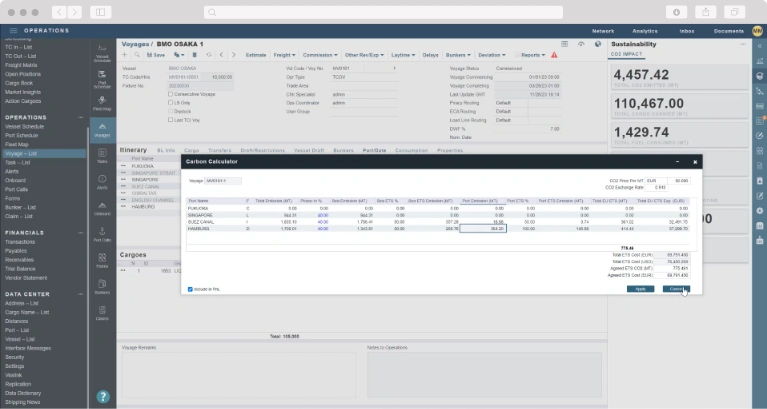Screen dimensions: 767x409
Task: Click the Save icon in voyage toolbar
Action: pos(148,55)
